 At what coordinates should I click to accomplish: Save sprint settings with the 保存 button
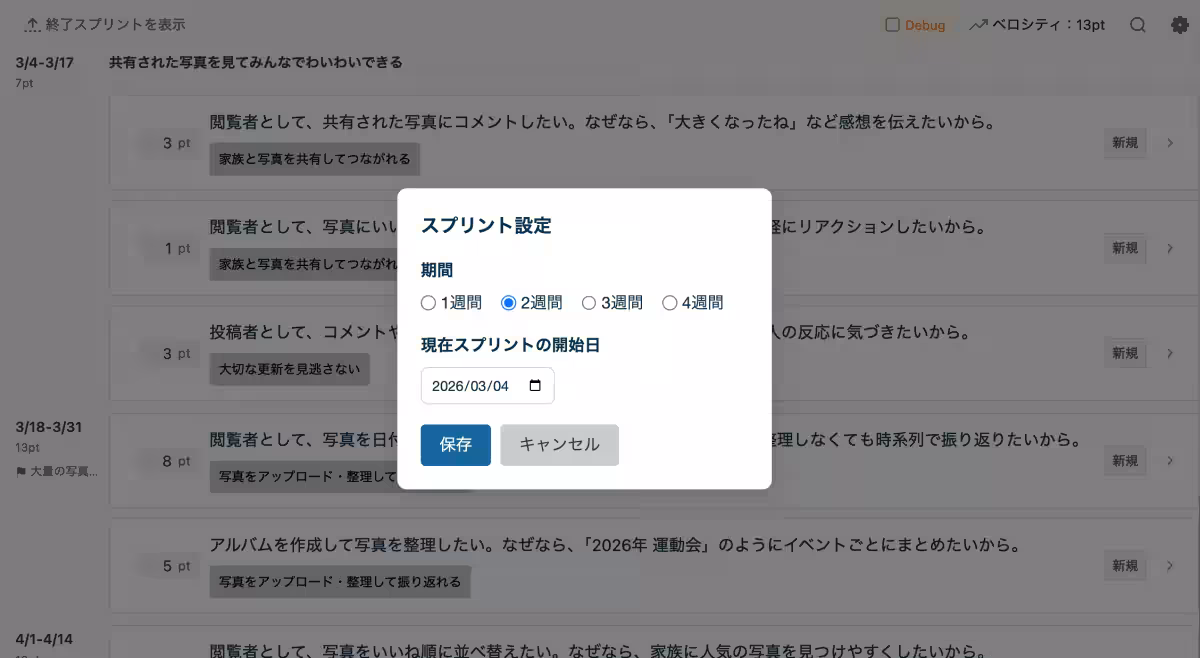[x=455, y=445]
